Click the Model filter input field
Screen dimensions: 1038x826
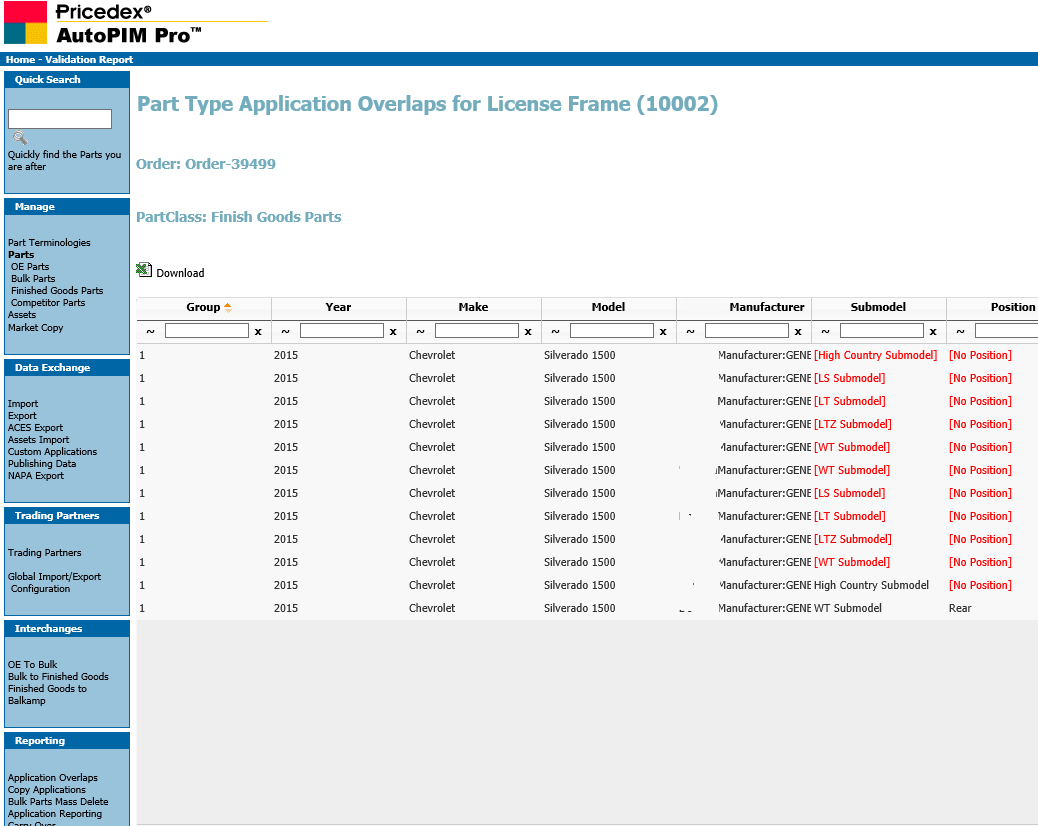point(612,331)
